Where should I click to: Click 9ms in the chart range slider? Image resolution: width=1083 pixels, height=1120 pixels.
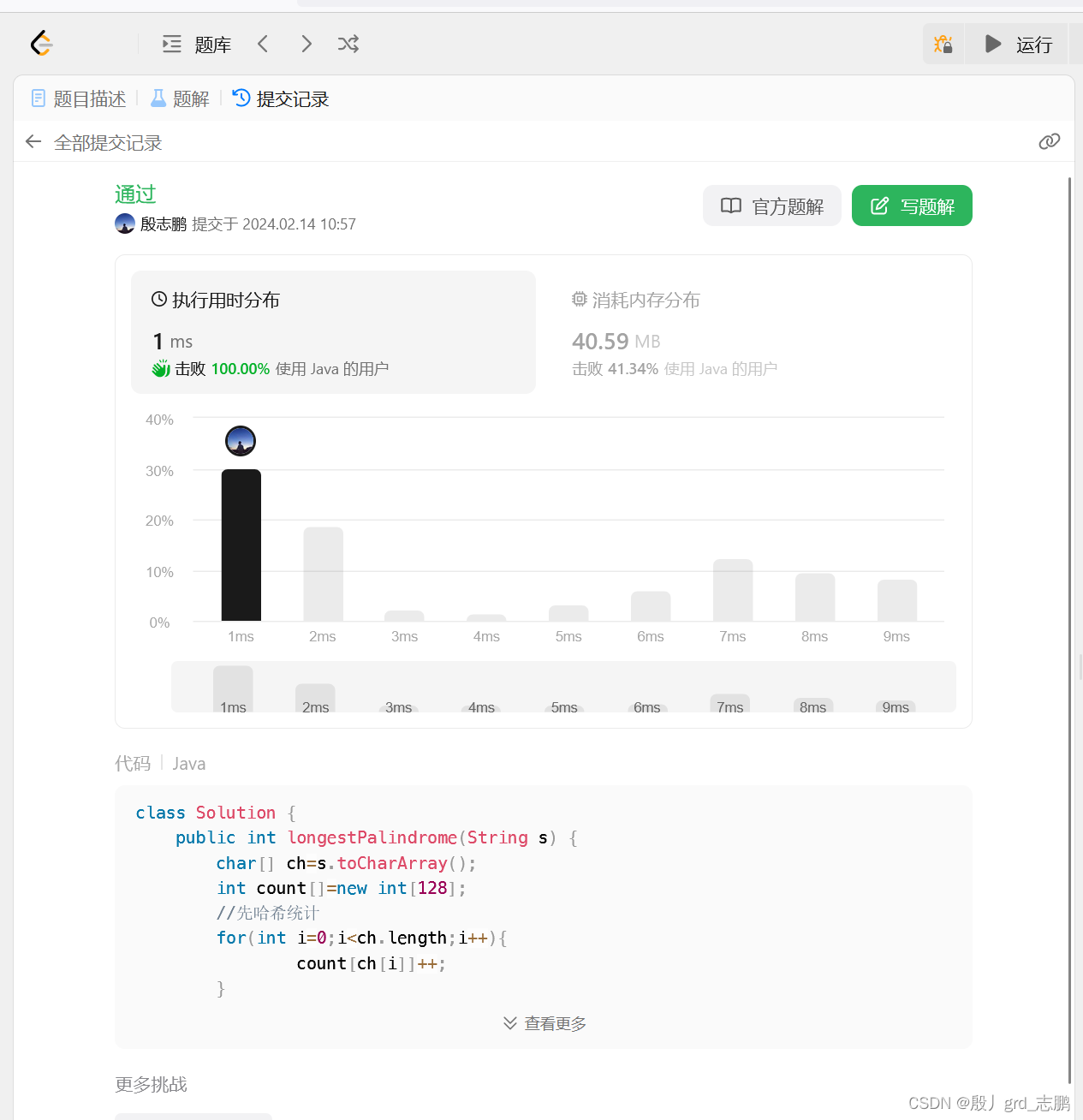tap(896, 707)
